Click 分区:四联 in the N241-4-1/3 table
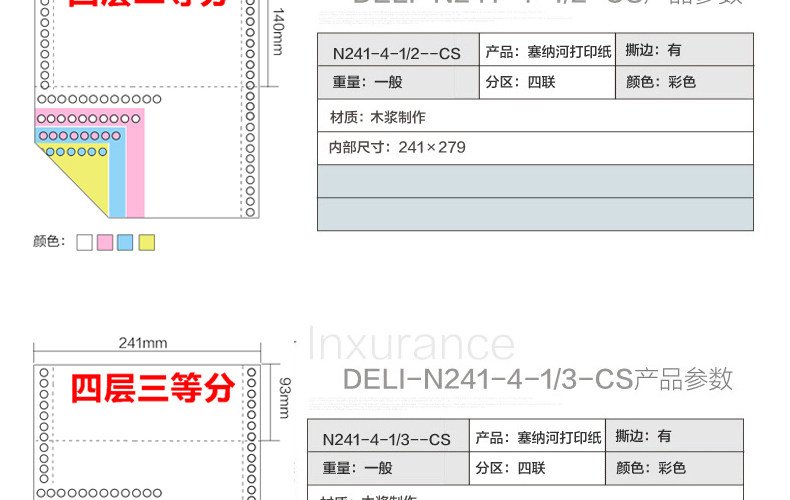The width and height of the screenshot is (790, 500). coord(537,468)
